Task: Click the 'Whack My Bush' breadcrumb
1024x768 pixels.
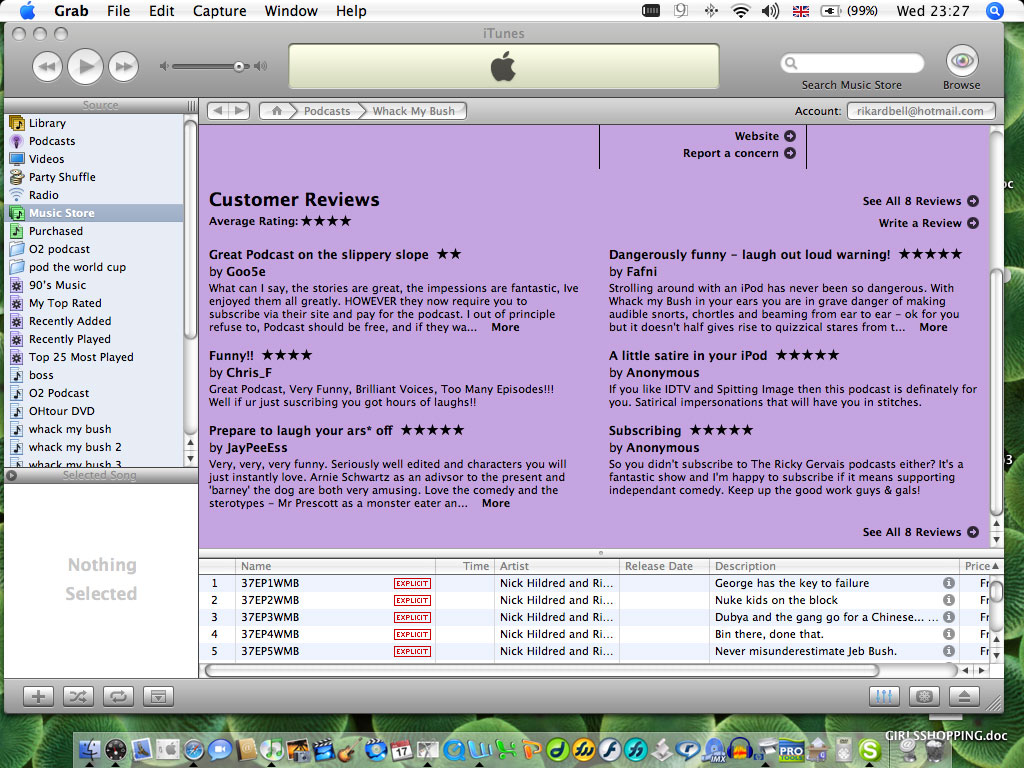Action: tap(413, 111)
